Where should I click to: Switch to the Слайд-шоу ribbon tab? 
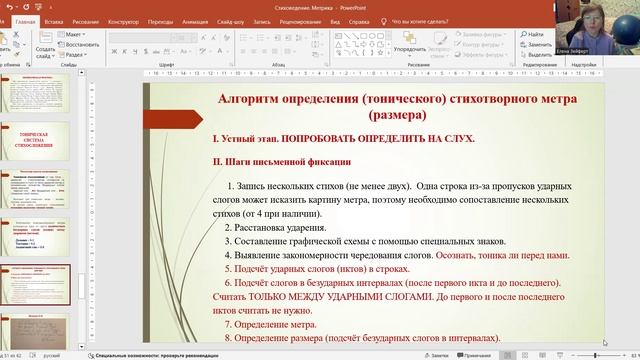coord(230,22)
